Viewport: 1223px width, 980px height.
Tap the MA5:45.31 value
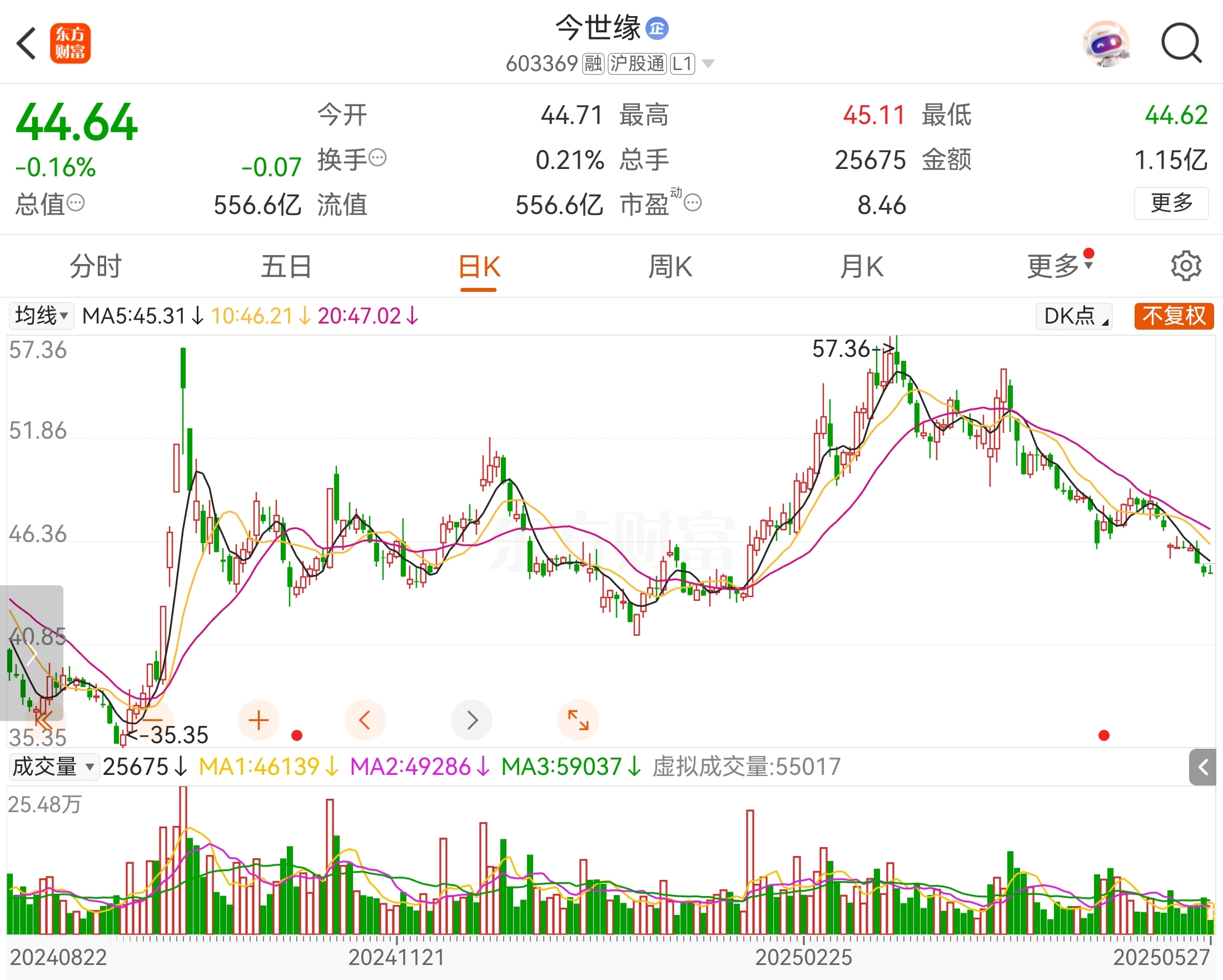point(142,316)
